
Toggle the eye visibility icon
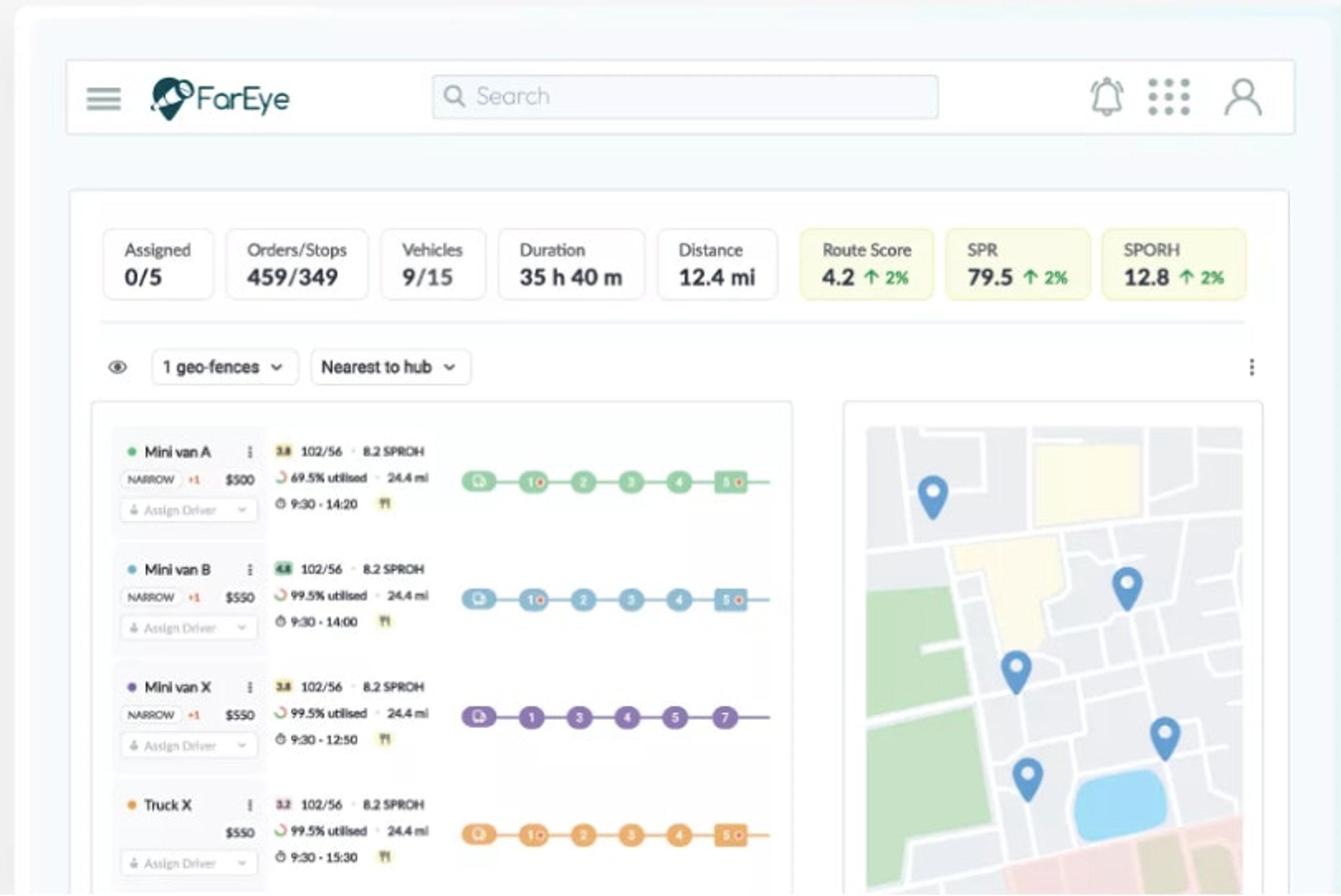pos(118,367)
